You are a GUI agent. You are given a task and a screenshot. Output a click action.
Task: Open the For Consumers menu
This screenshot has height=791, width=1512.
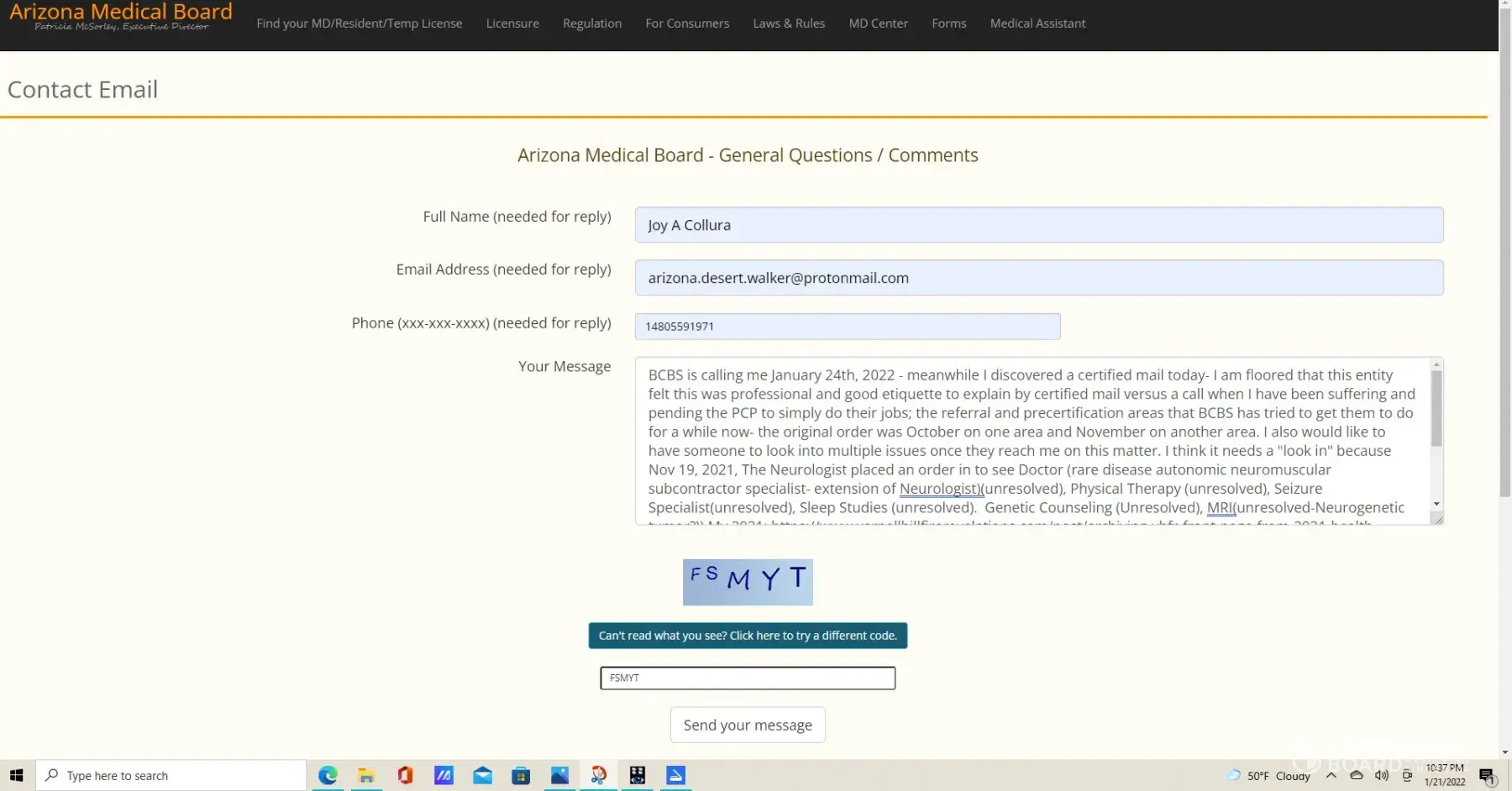pos(687,24)
